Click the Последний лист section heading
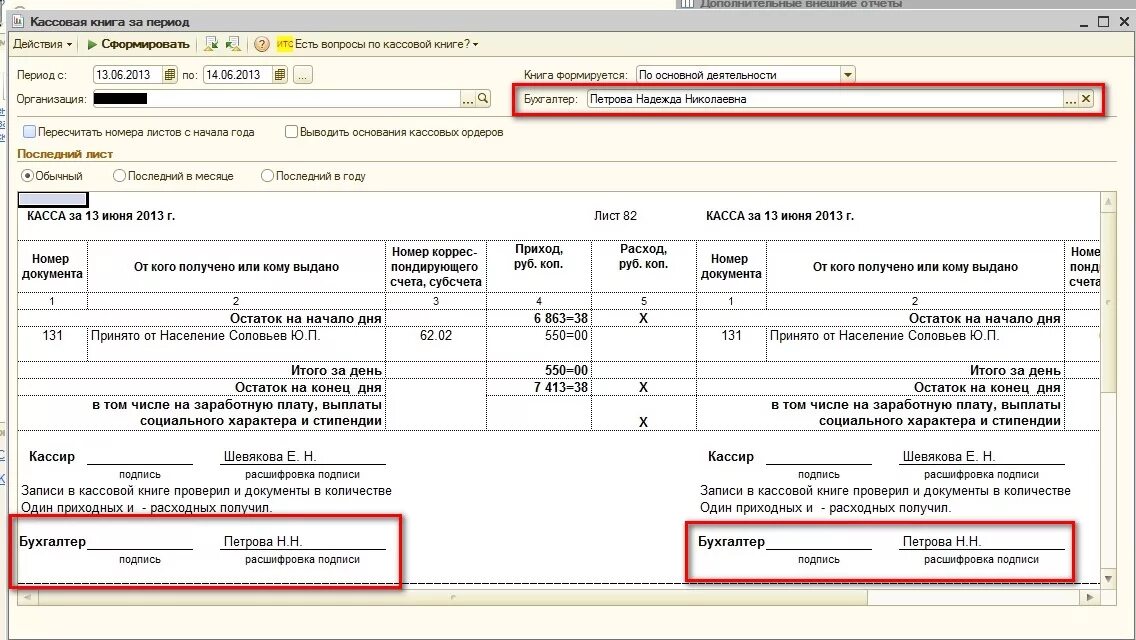This screenshot has height=640, width=1136. pyautogui.click(x=65, y=154)
